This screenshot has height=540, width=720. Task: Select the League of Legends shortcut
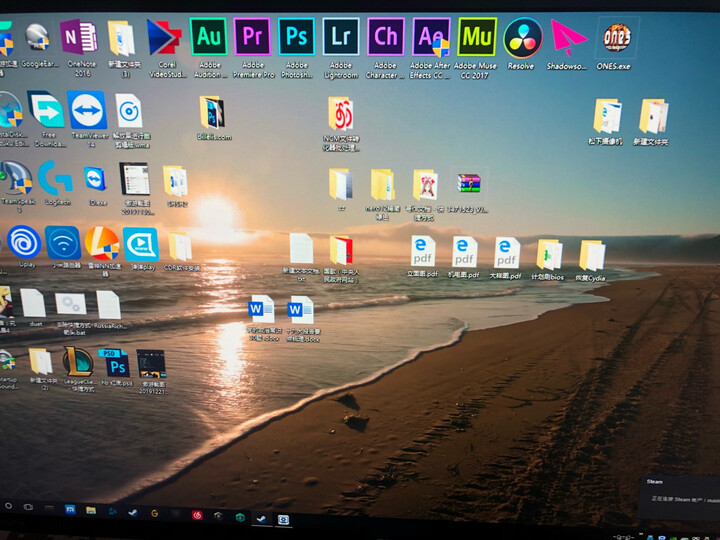click(x=78, y=362)
